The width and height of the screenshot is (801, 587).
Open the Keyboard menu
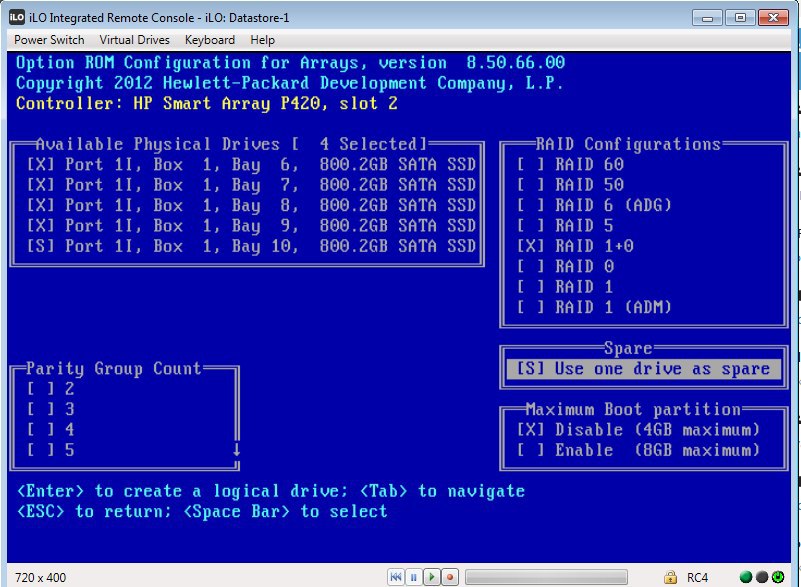pos(209,40)
